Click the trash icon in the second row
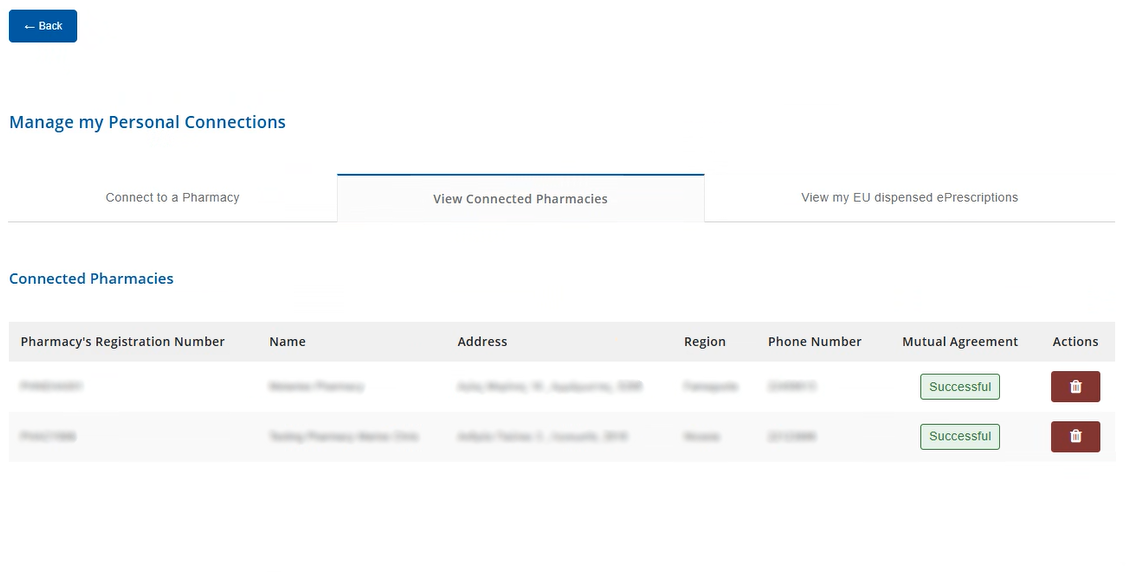This screenshot has height=581, width=1126. click(x=1075, y=436)
